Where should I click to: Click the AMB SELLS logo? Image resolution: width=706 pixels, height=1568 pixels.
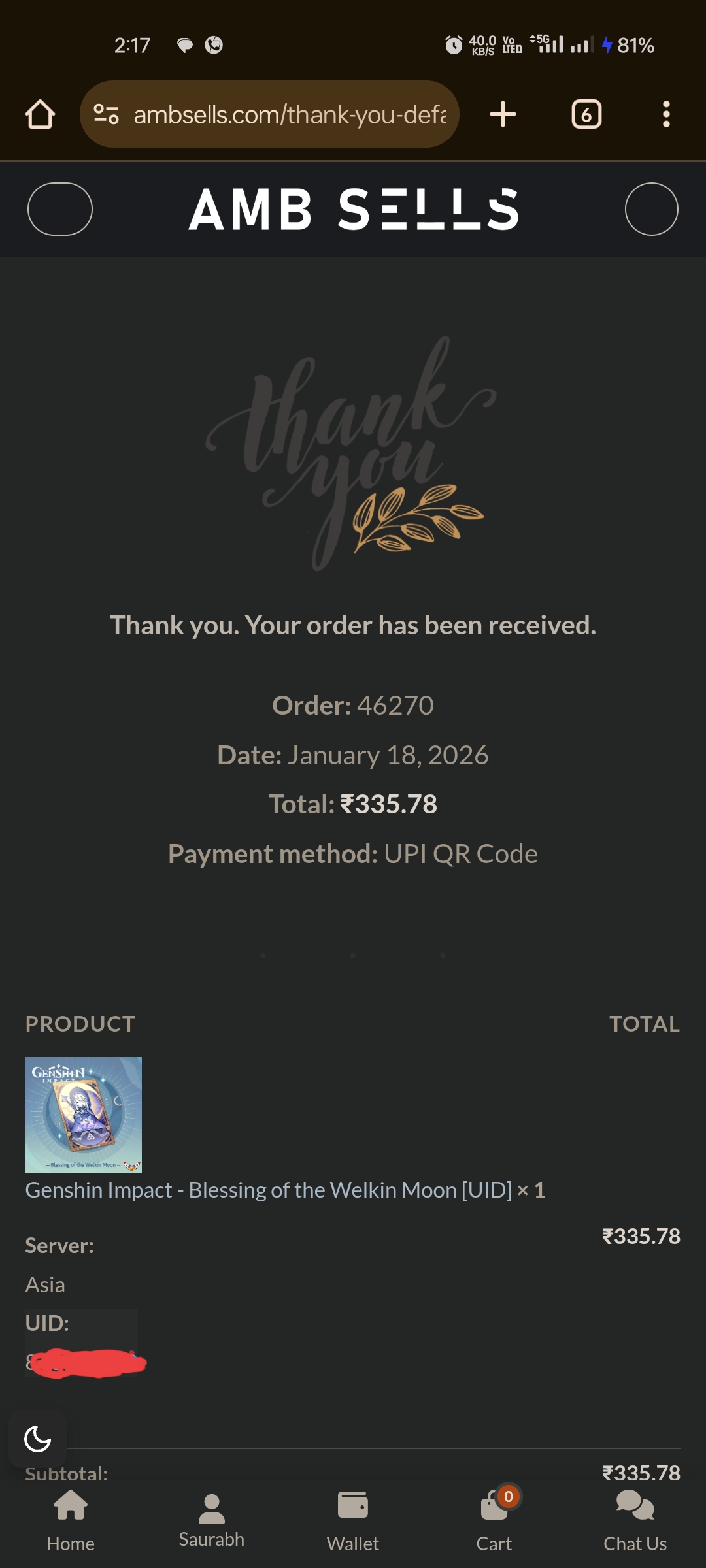click(x=354, y=209)
